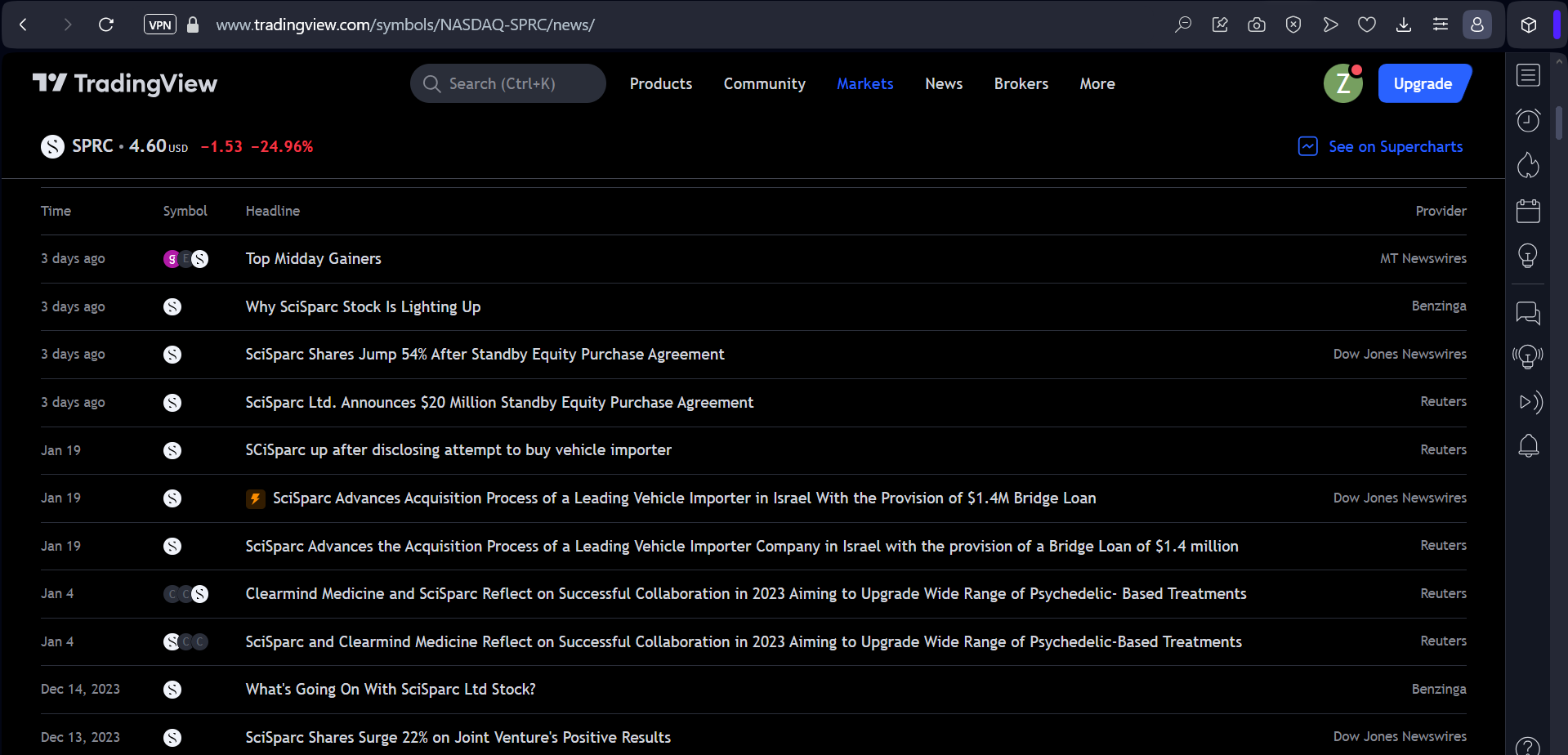The image size is (1568, 755).
Task: Open SciSparc Shares Surge 22% headline
Action: click(458, 737)
